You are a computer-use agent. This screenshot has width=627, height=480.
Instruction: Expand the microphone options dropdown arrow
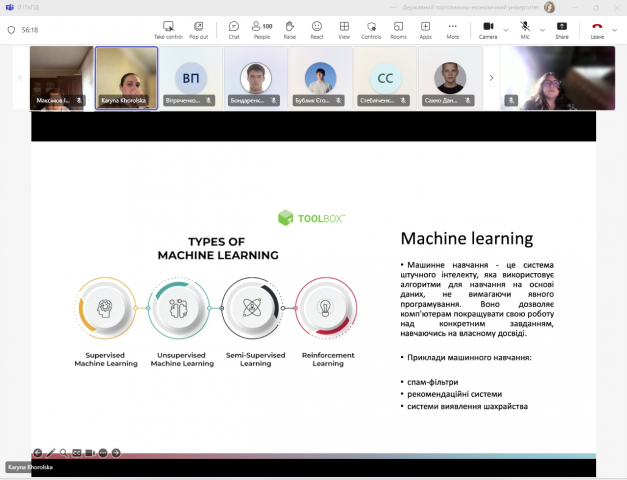pyautogui.click(x=543, y=29)
